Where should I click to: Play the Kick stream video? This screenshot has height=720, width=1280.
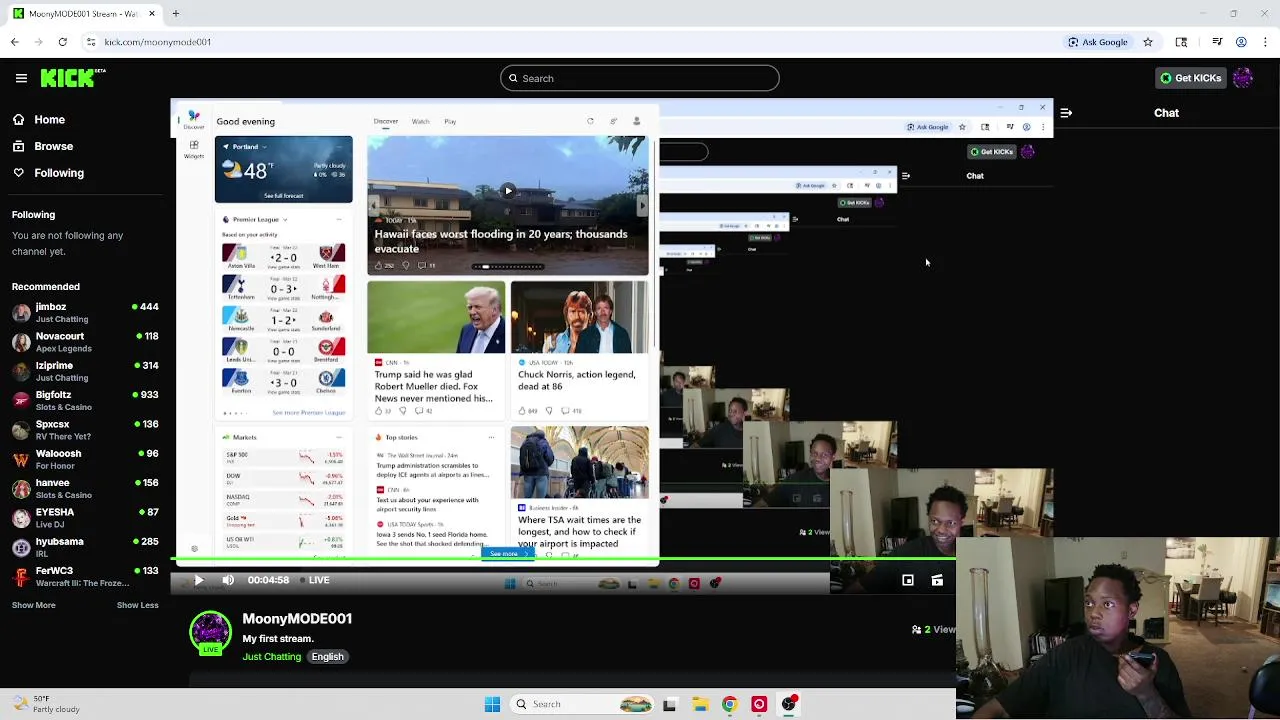199,580
